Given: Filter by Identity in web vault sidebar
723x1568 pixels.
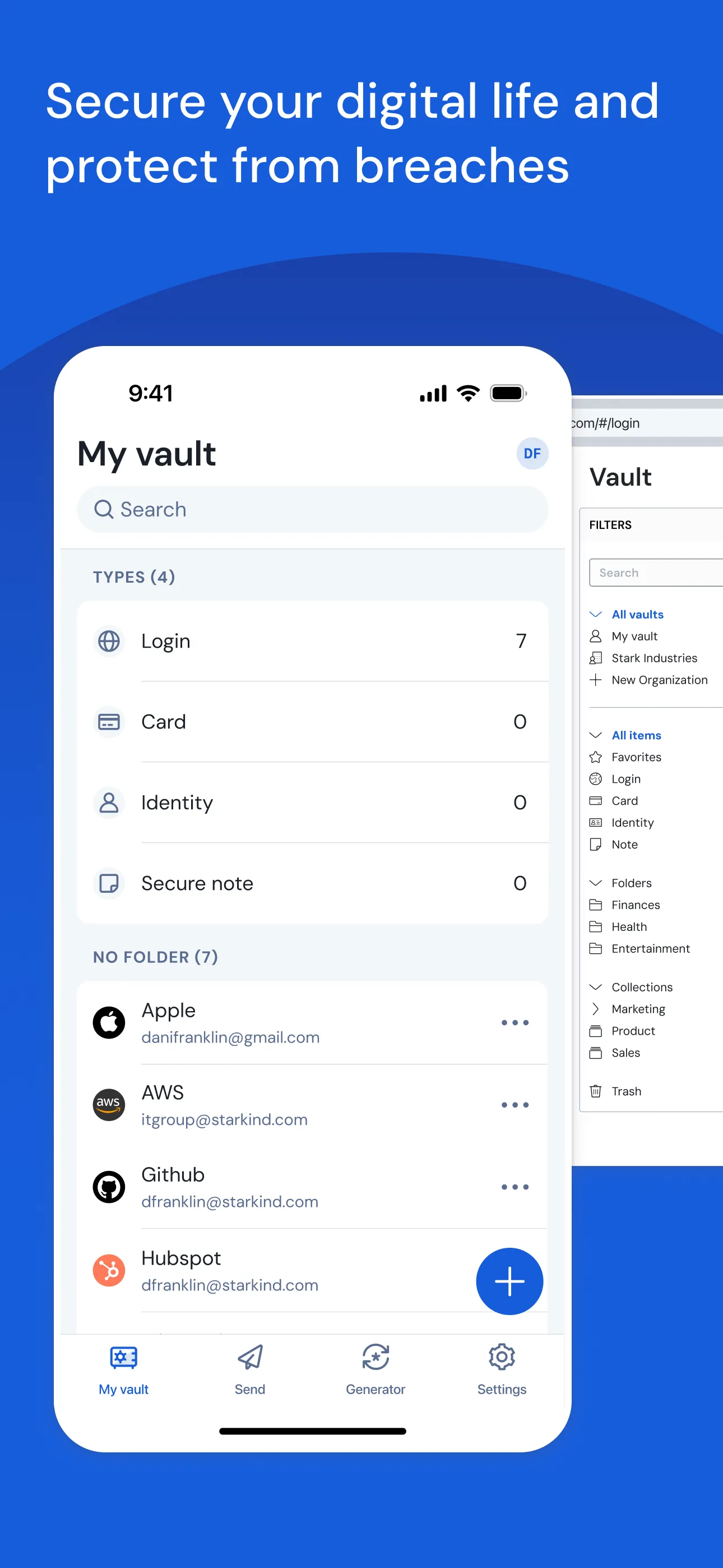Looking at the screenshot, I should (x=632, y=823).
